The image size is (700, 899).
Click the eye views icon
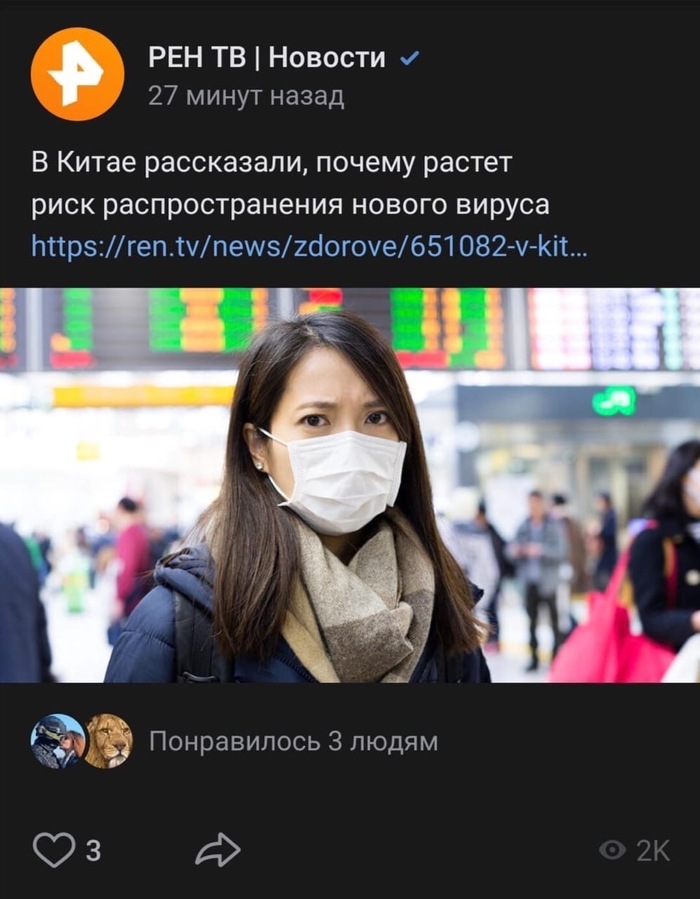coord(612,850)
